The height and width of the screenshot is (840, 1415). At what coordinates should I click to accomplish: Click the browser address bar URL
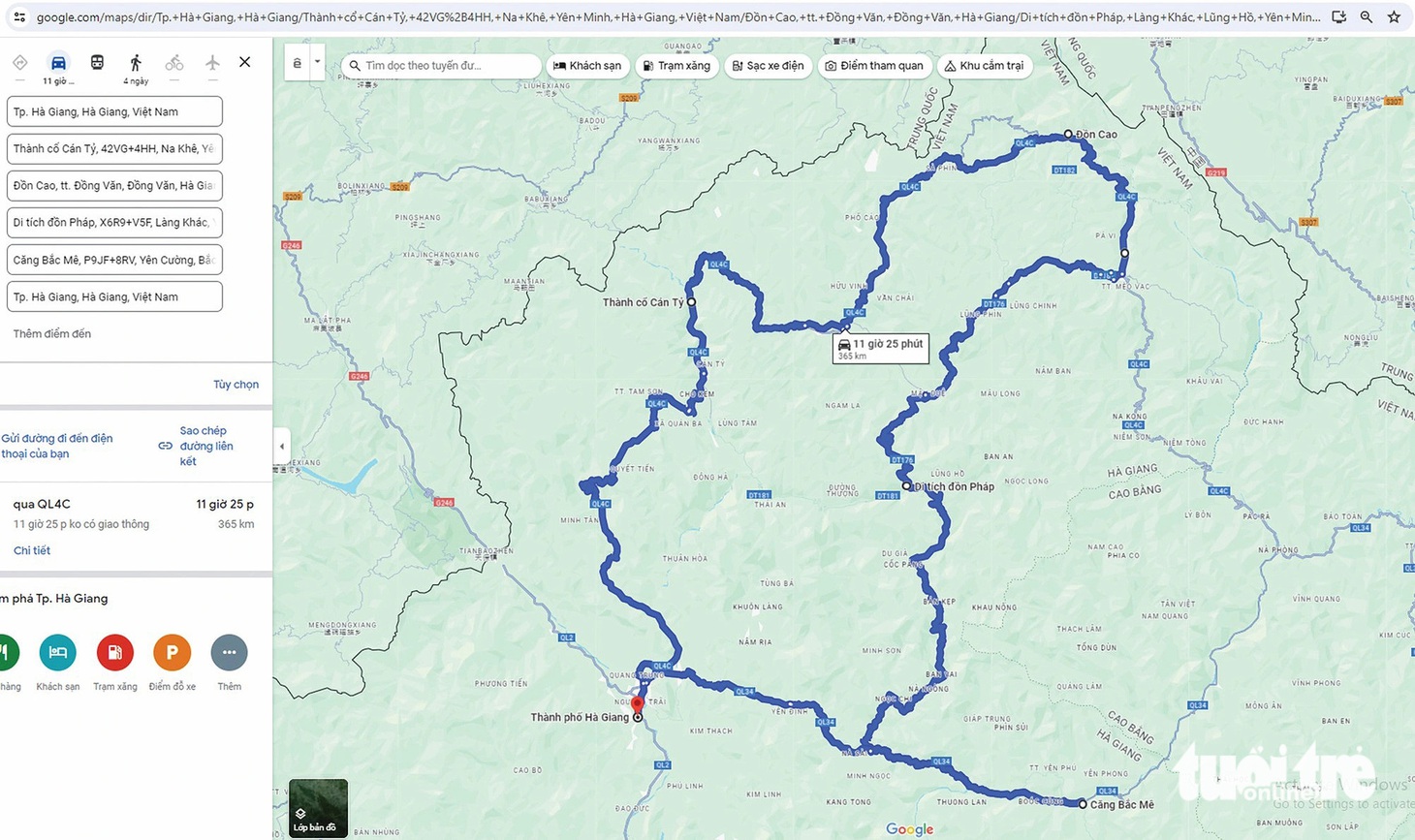678,16
